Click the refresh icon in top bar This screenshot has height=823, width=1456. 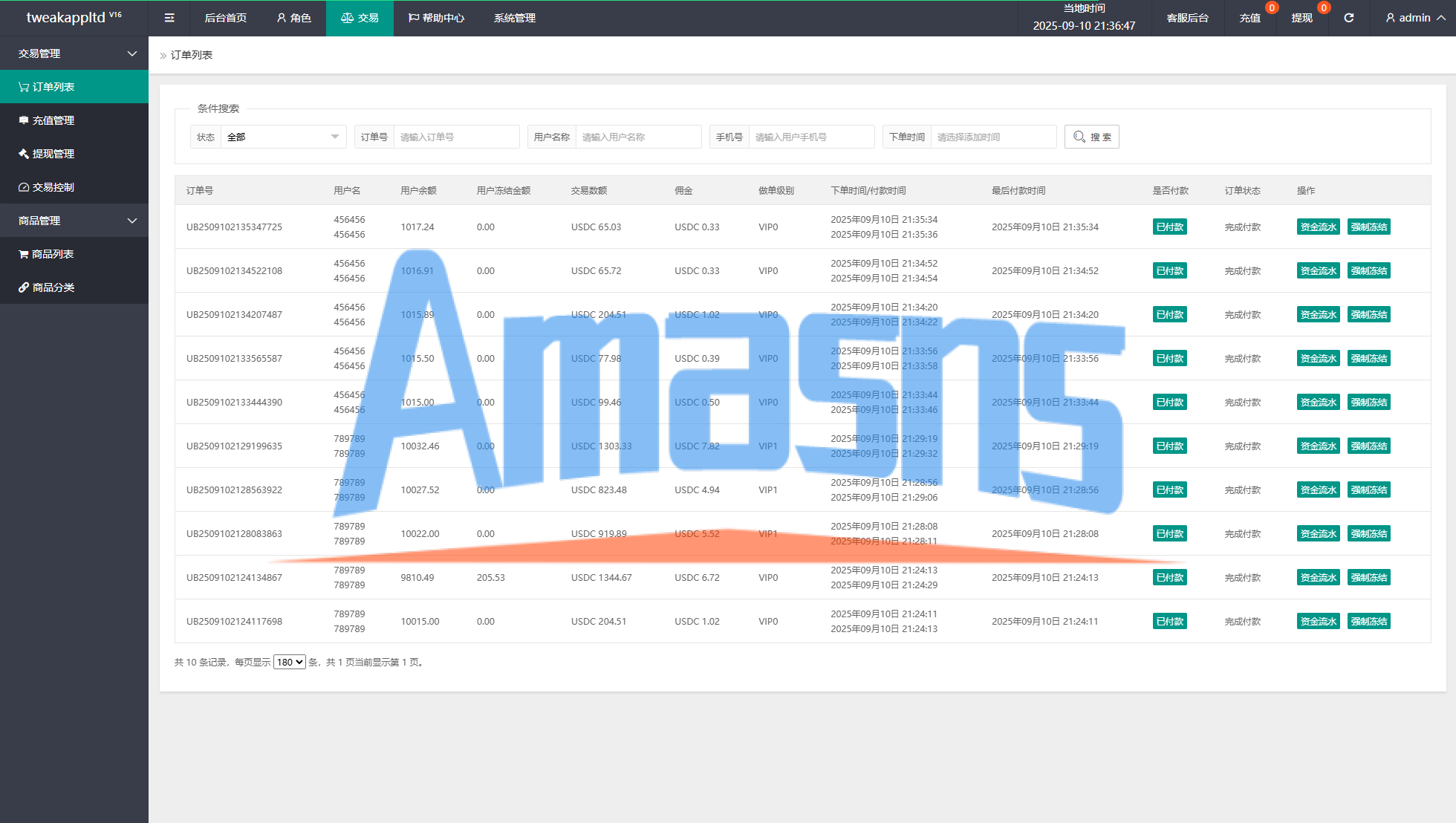pyautogui.click(x=1349, y=18)
